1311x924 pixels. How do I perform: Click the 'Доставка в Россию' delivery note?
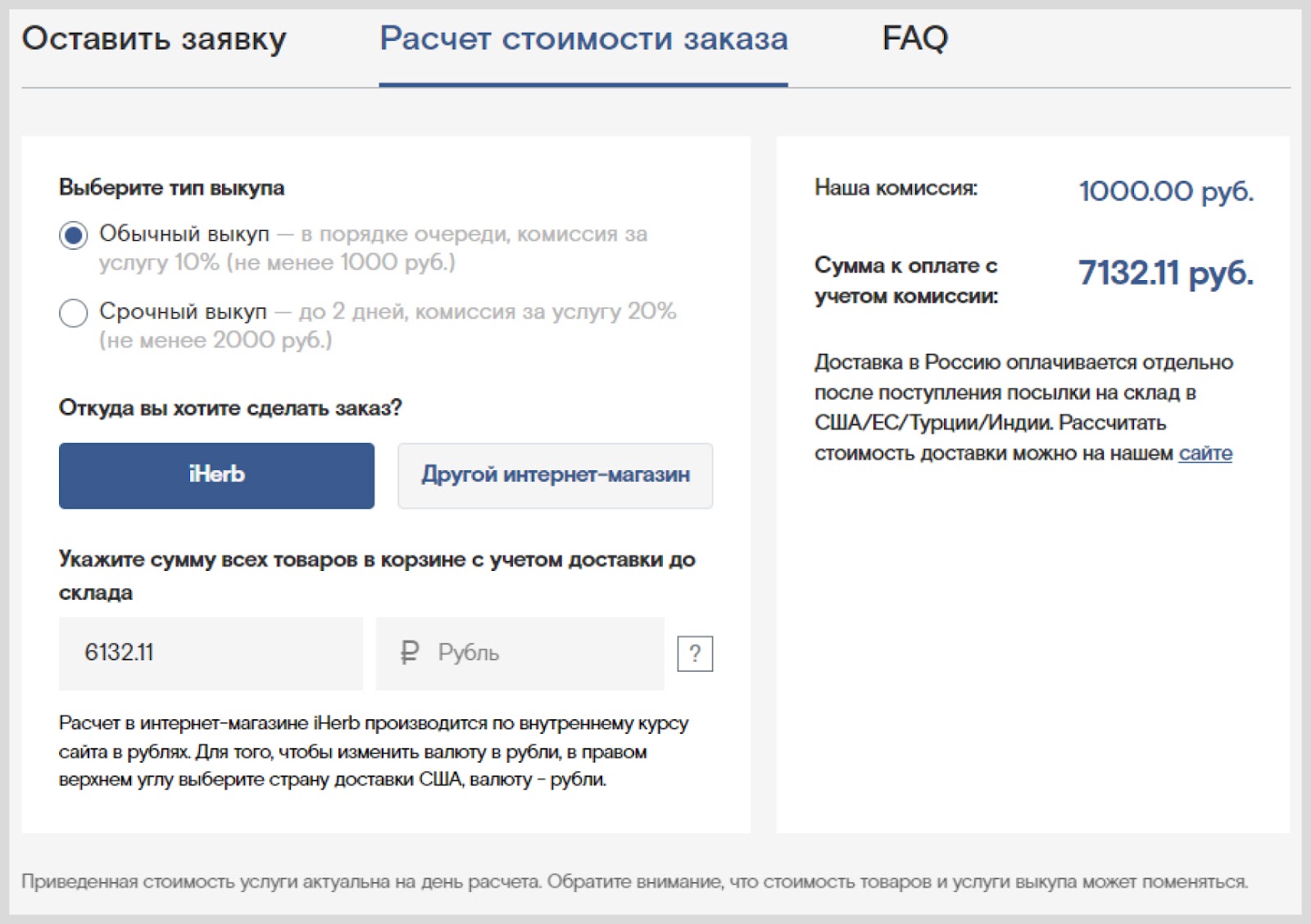tap(1024, 408)
